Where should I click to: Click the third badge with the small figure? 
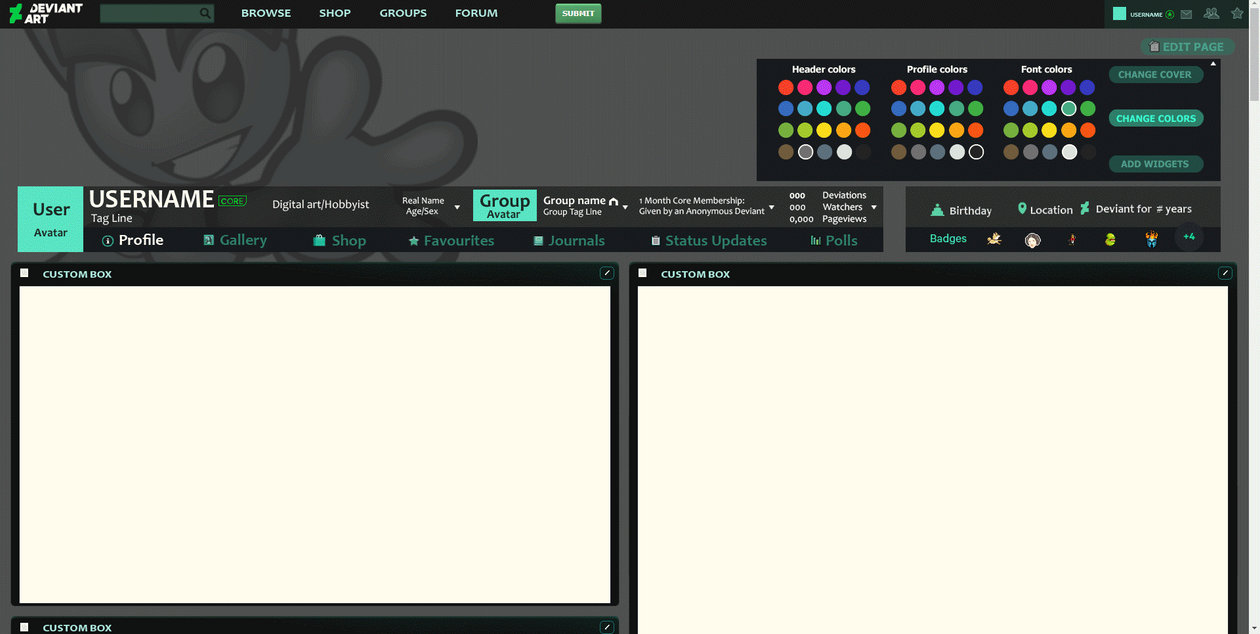1072,239
